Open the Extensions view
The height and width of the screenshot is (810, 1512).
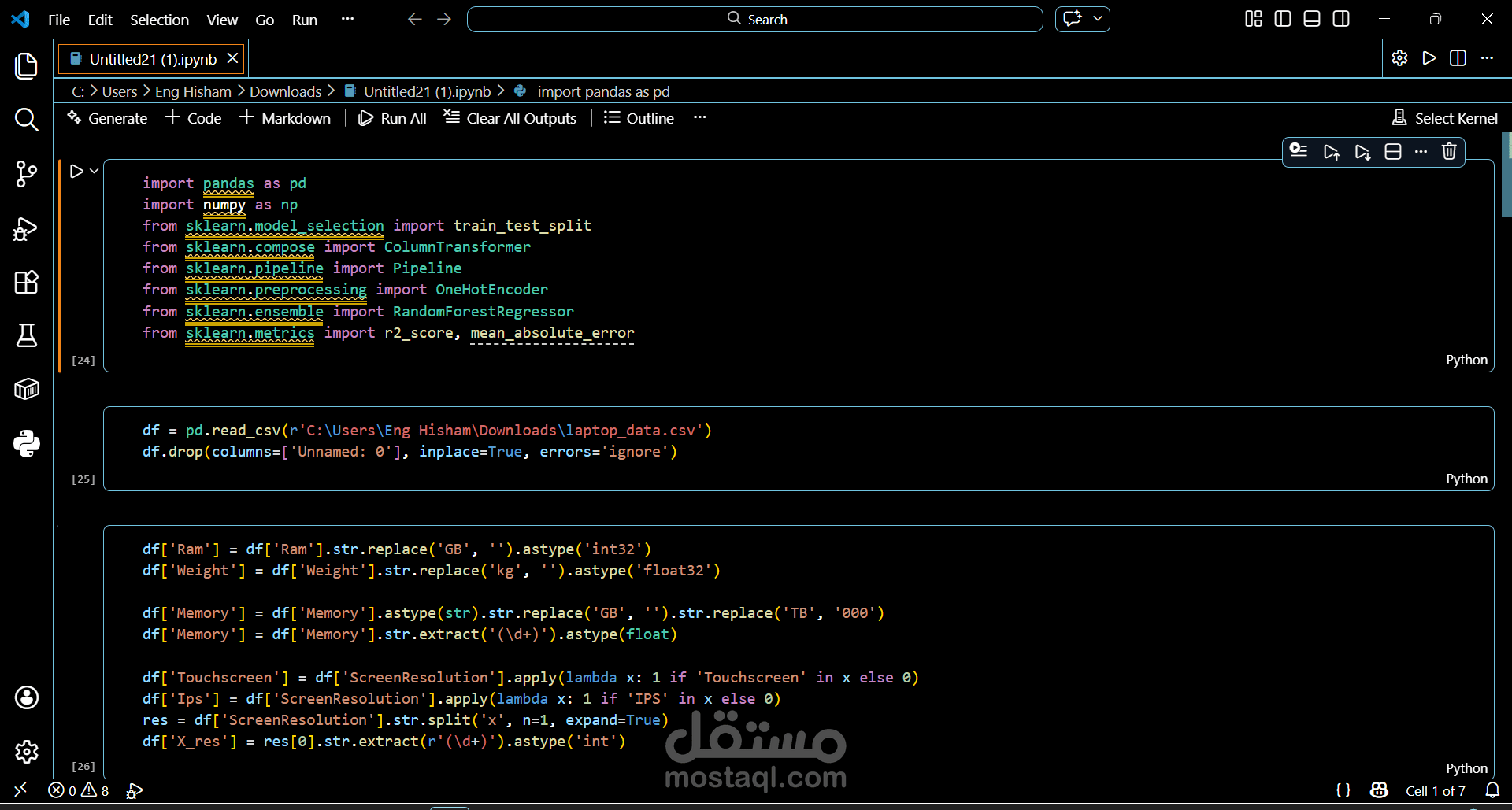pyautogui.click(x=26, y=282)
